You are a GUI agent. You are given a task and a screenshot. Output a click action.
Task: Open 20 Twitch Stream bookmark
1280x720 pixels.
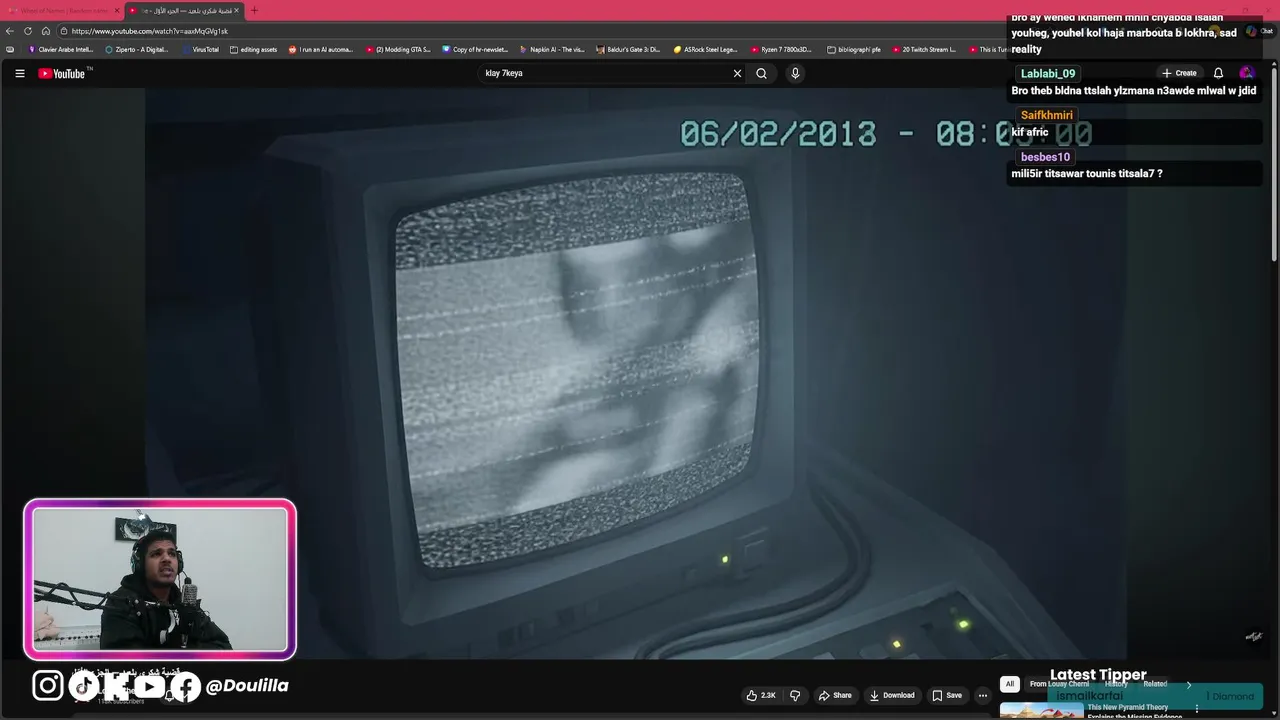[925, 49]
